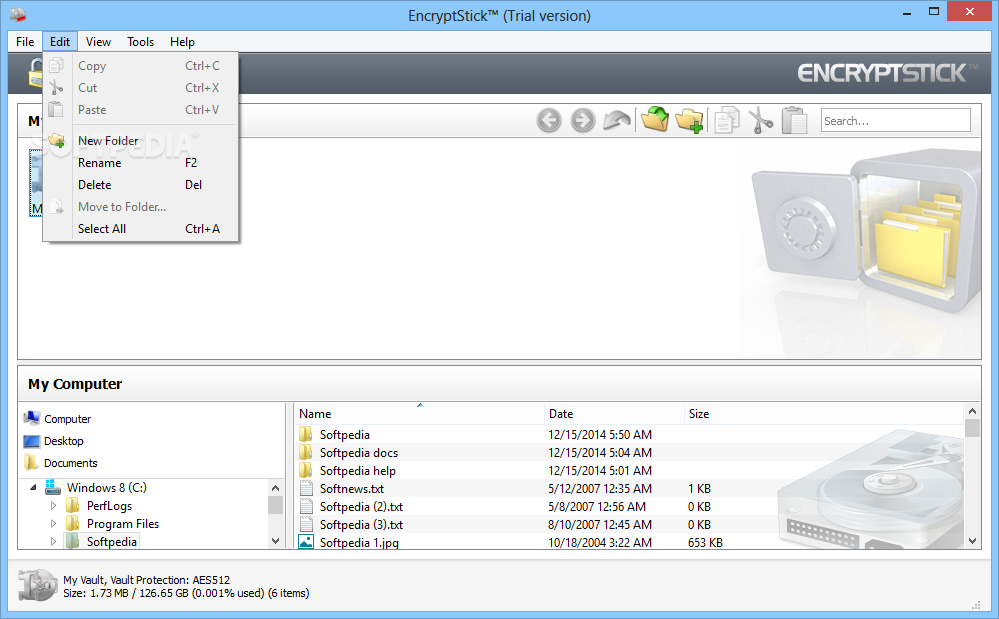Choose Delete from the Edit menu

tap(140, 185)
